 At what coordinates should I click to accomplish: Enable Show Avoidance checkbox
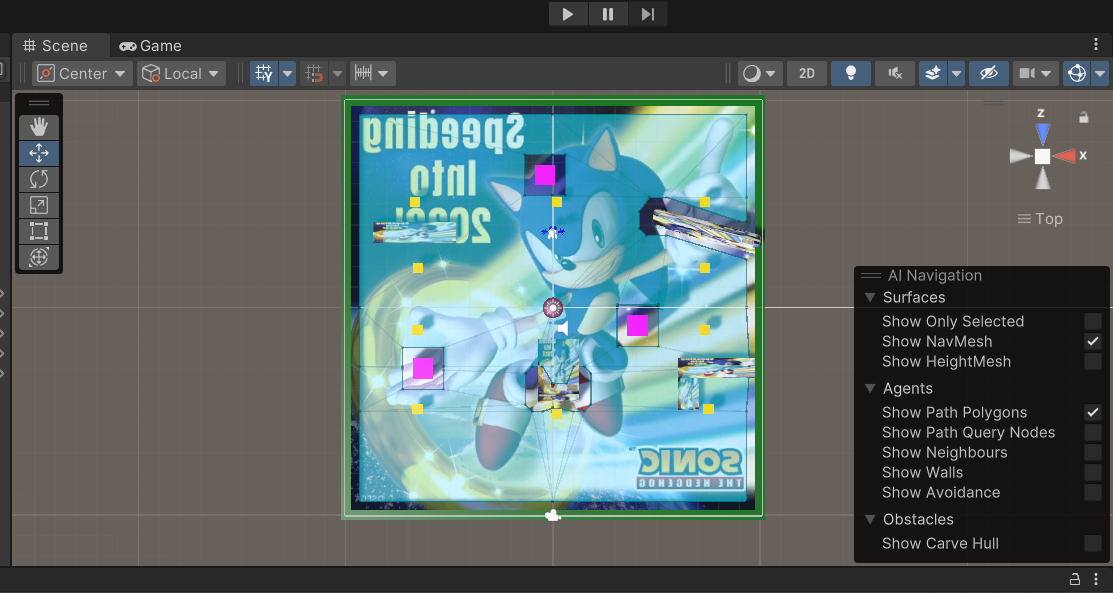point(1093,492)
